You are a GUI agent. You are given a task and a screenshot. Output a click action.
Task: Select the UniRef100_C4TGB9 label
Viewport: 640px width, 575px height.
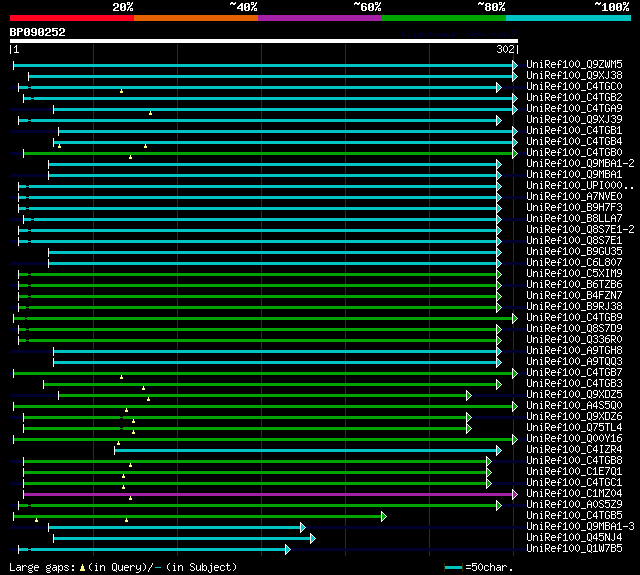tap(574, 318)
